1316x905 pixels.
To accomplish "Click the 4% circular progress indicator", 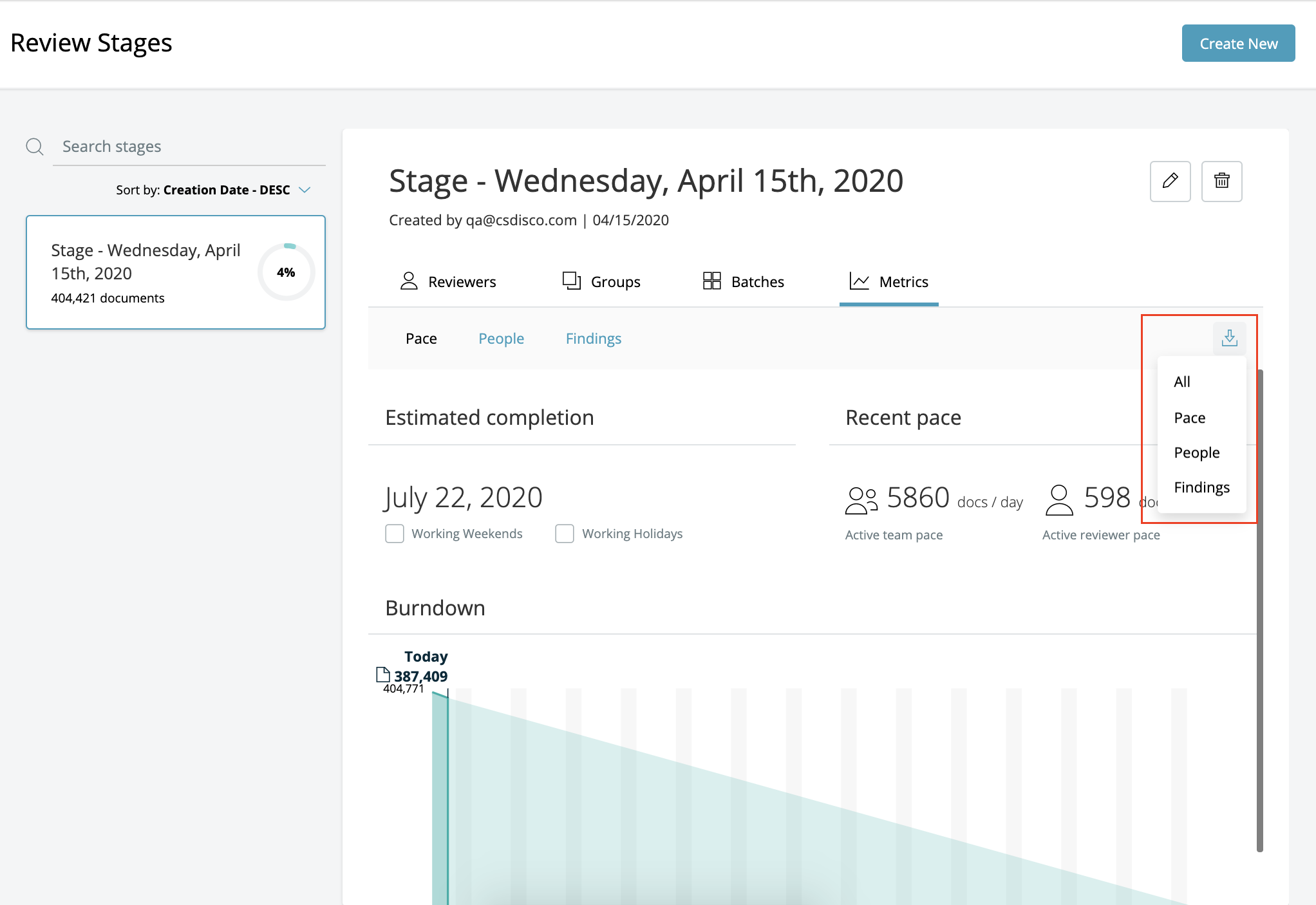I will pyautogui.click(x=287, y=272).
